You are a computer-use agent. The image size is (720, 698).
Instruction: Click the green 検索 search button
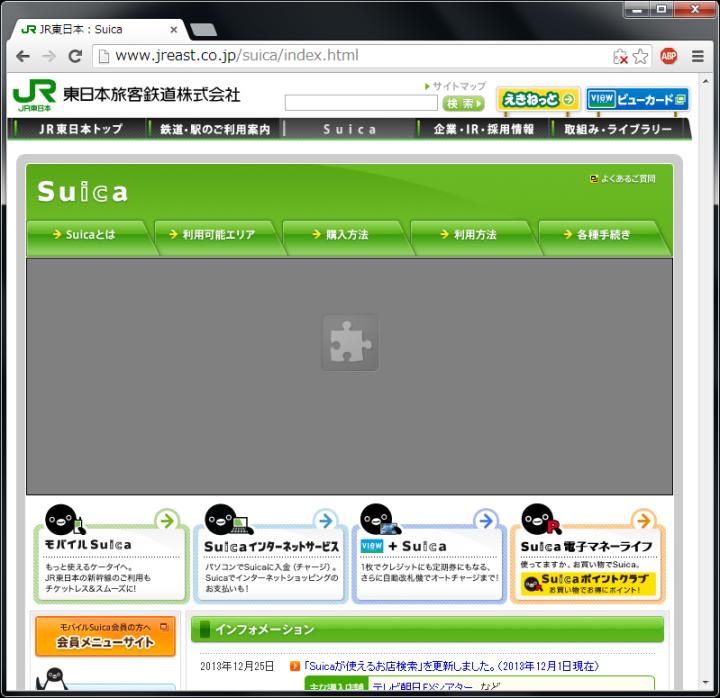(x=463, y=103)
